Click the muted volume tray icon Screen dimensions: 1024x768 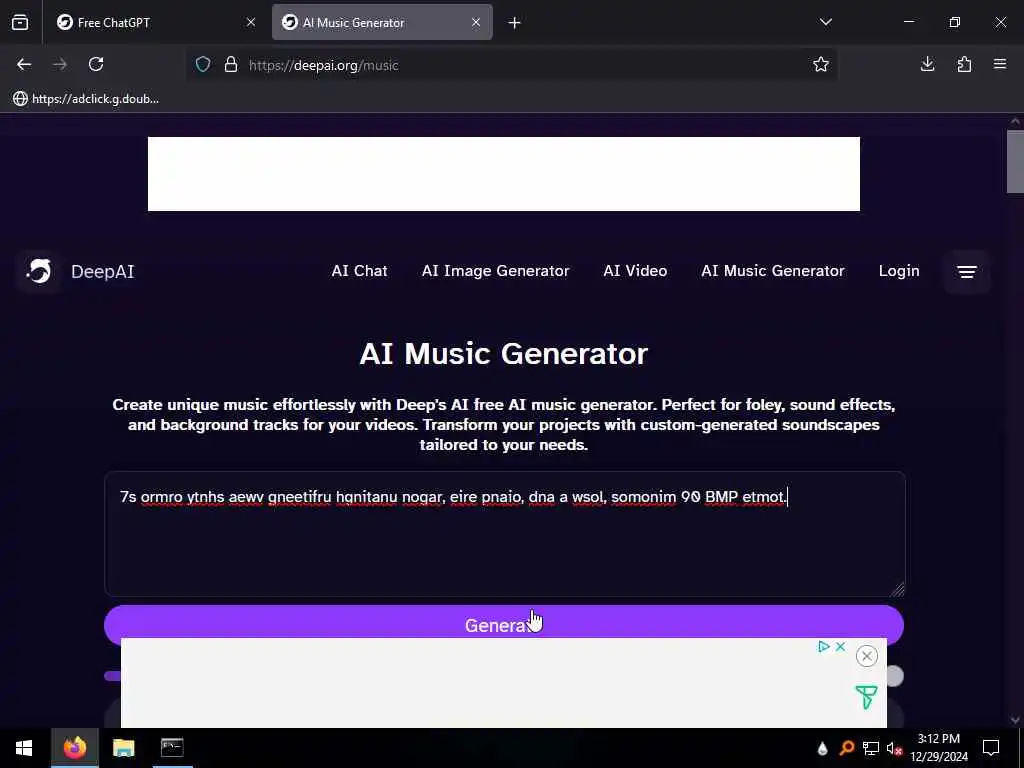tap(894, 748)
